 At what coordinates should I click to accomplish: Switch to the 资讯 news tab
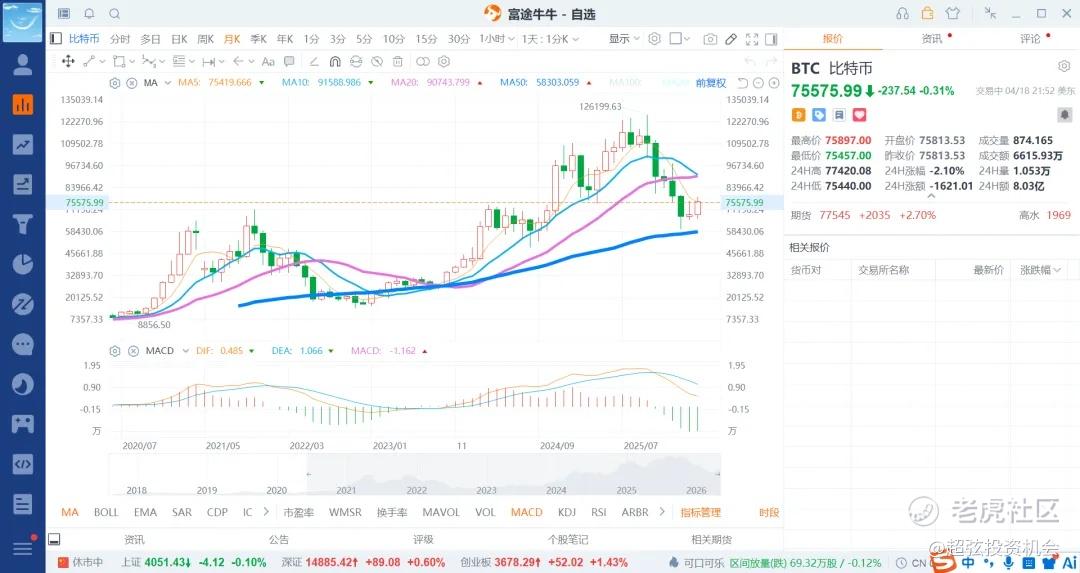pyautogui.click(x=932, y=39)
